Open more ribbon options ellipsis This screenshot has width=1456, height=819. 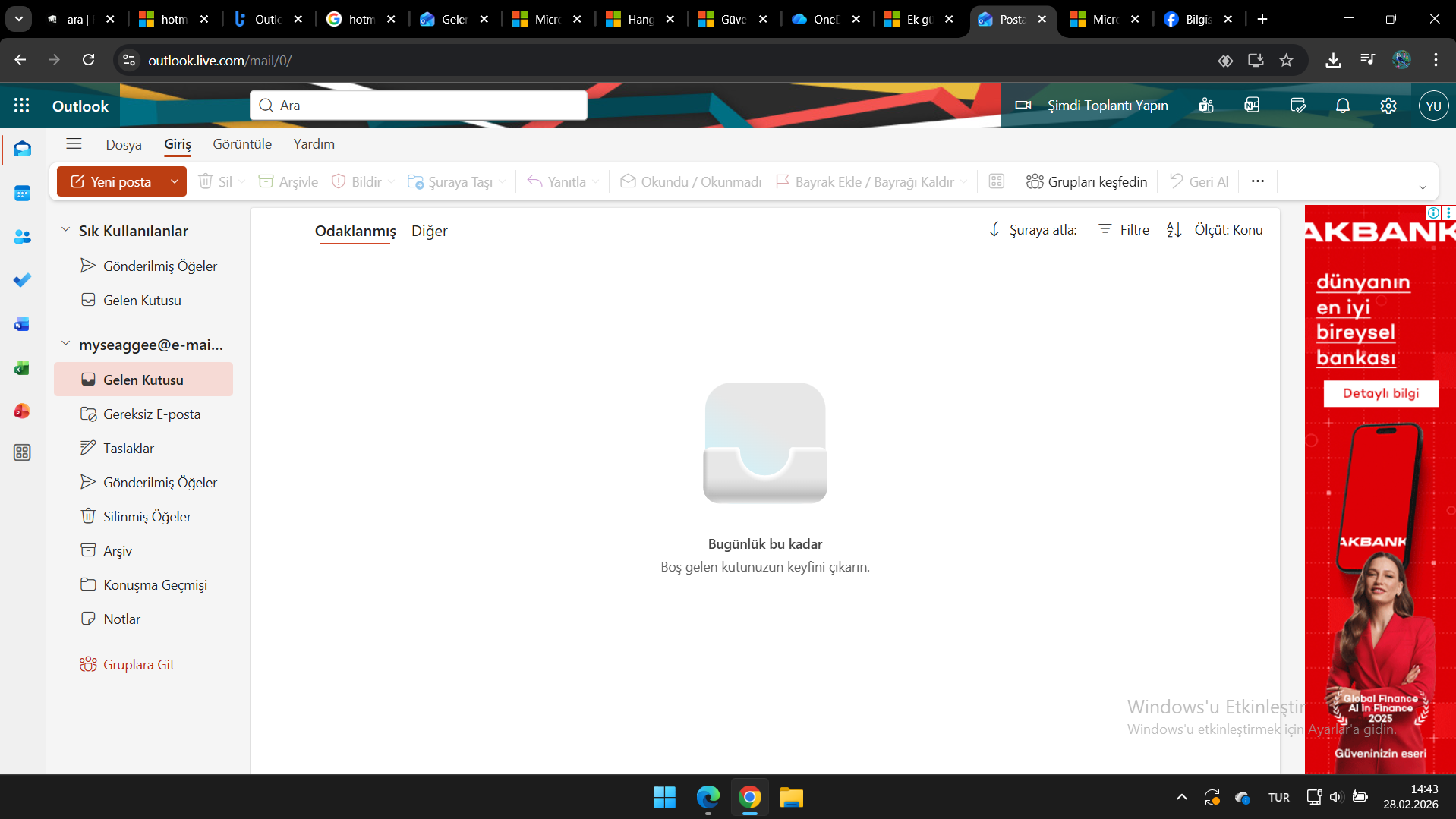click(1258, 181)
